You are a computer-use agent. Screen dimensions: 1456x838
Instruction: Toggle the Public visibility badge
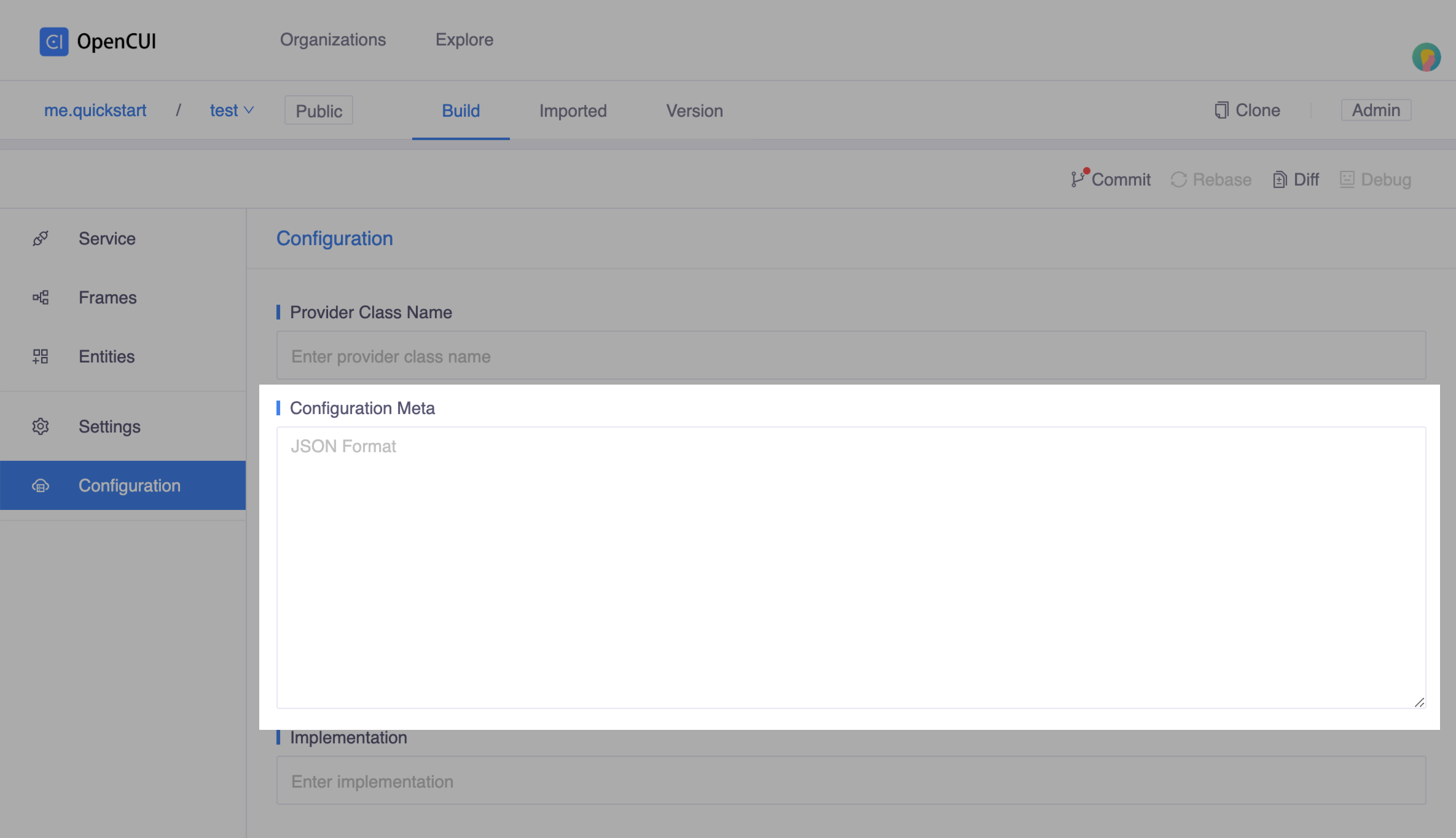[x=319, y=110]
